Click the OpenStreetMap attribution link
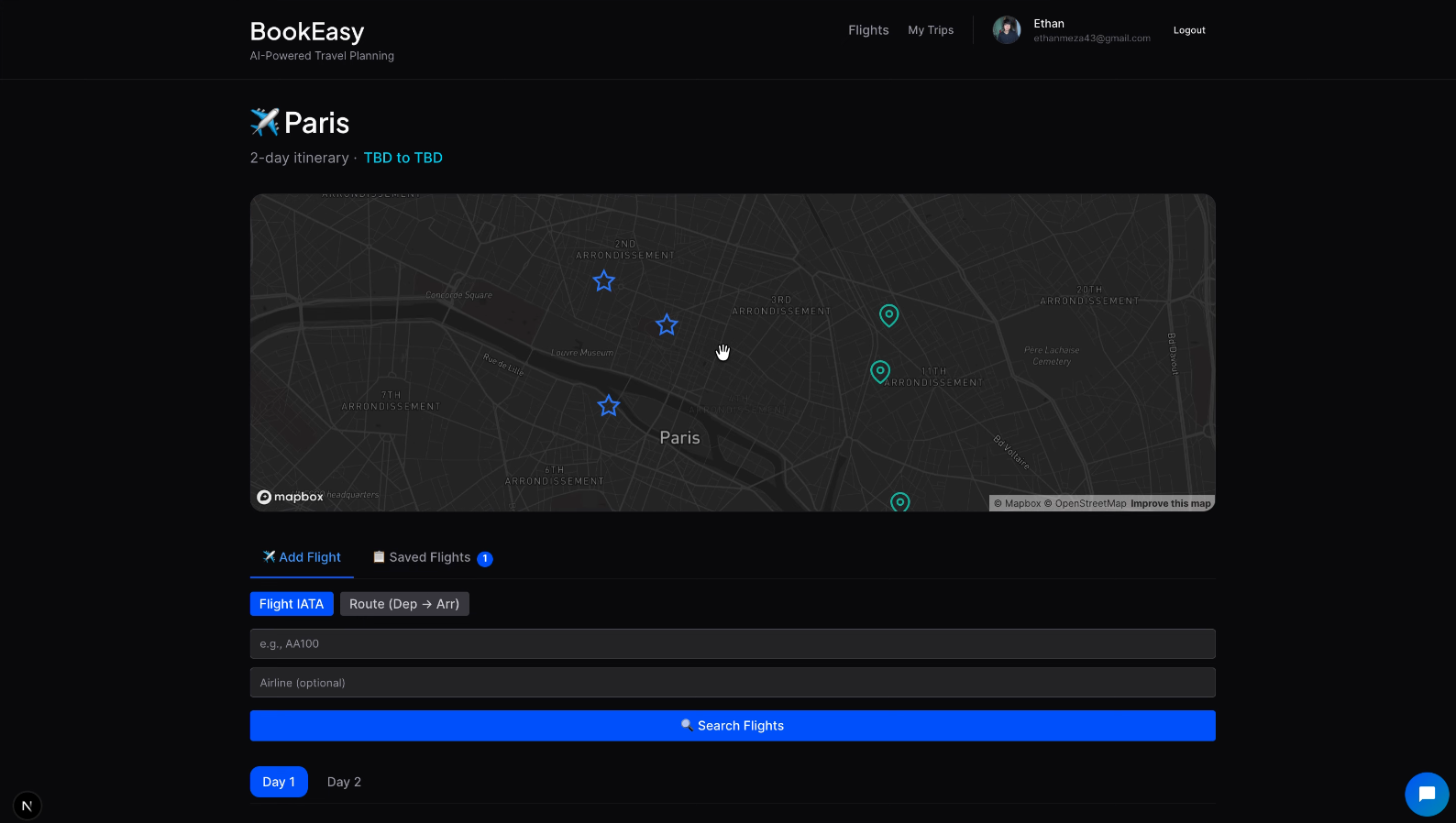The image size is (1456, 823). pyautogui.click(x=1086, y=503)
